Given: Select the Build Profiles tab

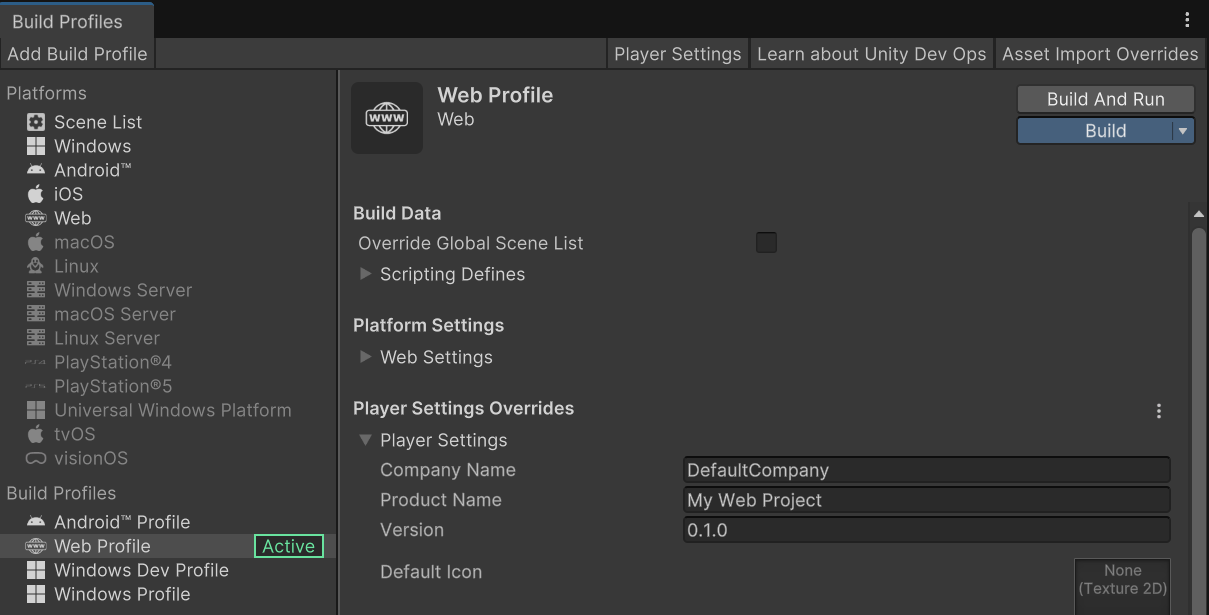Looking at the screenshot, I should tap(77, 21).
